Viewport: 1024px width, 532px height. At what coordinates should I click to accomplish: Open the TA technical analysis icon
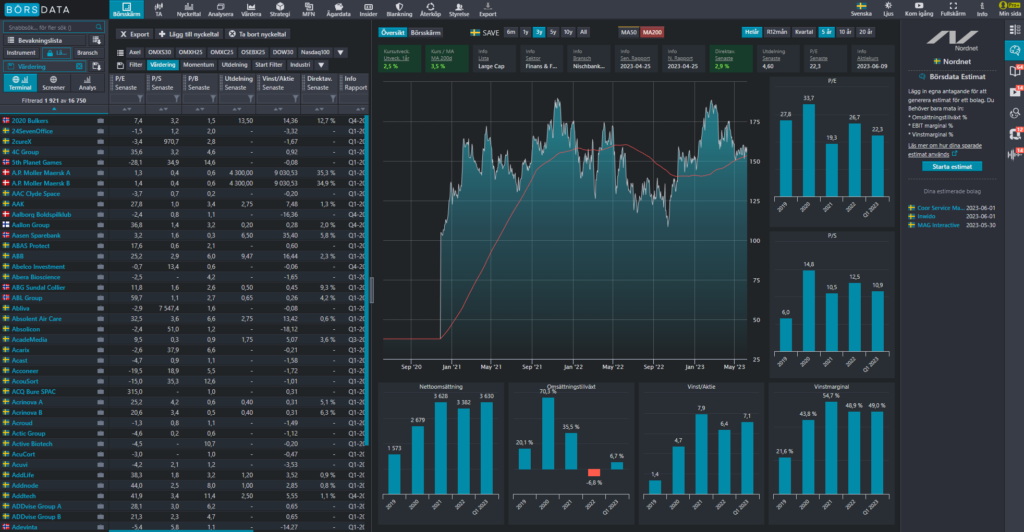pos(159,8)
